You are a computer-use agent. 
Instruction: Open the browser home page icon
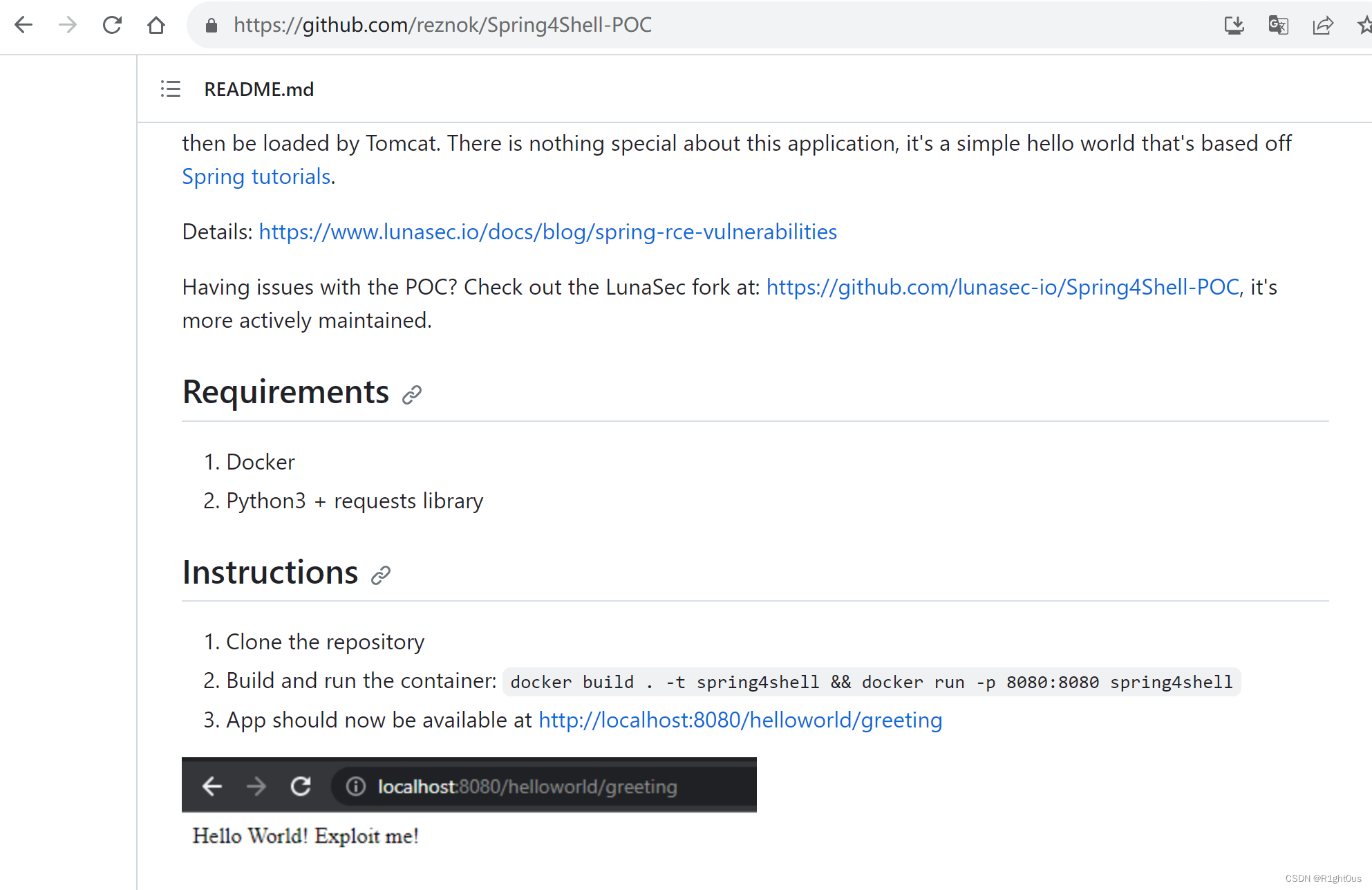coord(156,25)
